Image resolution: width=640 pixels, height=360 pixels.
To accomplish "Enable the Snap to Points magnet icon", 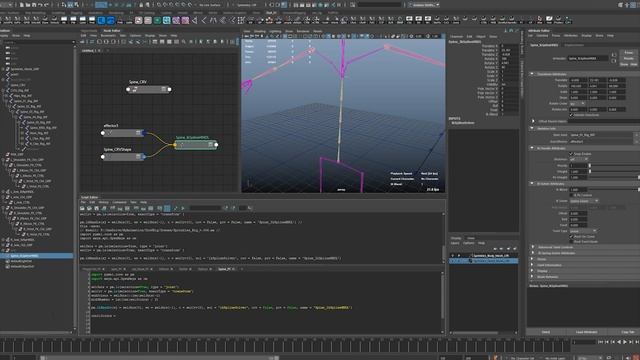I will [172, 5].
